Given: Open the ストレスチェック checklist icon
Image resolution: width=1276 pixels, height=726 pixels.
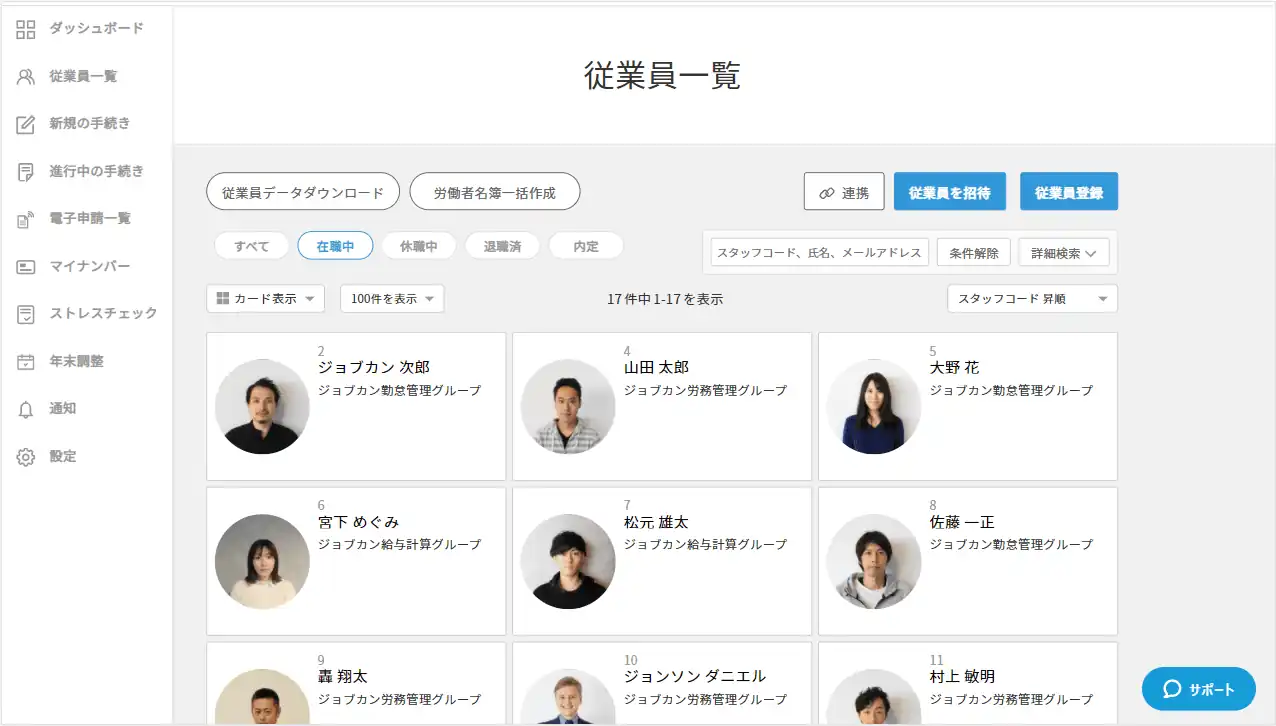Looking at the screenshot, I should [x=26, y=314].
